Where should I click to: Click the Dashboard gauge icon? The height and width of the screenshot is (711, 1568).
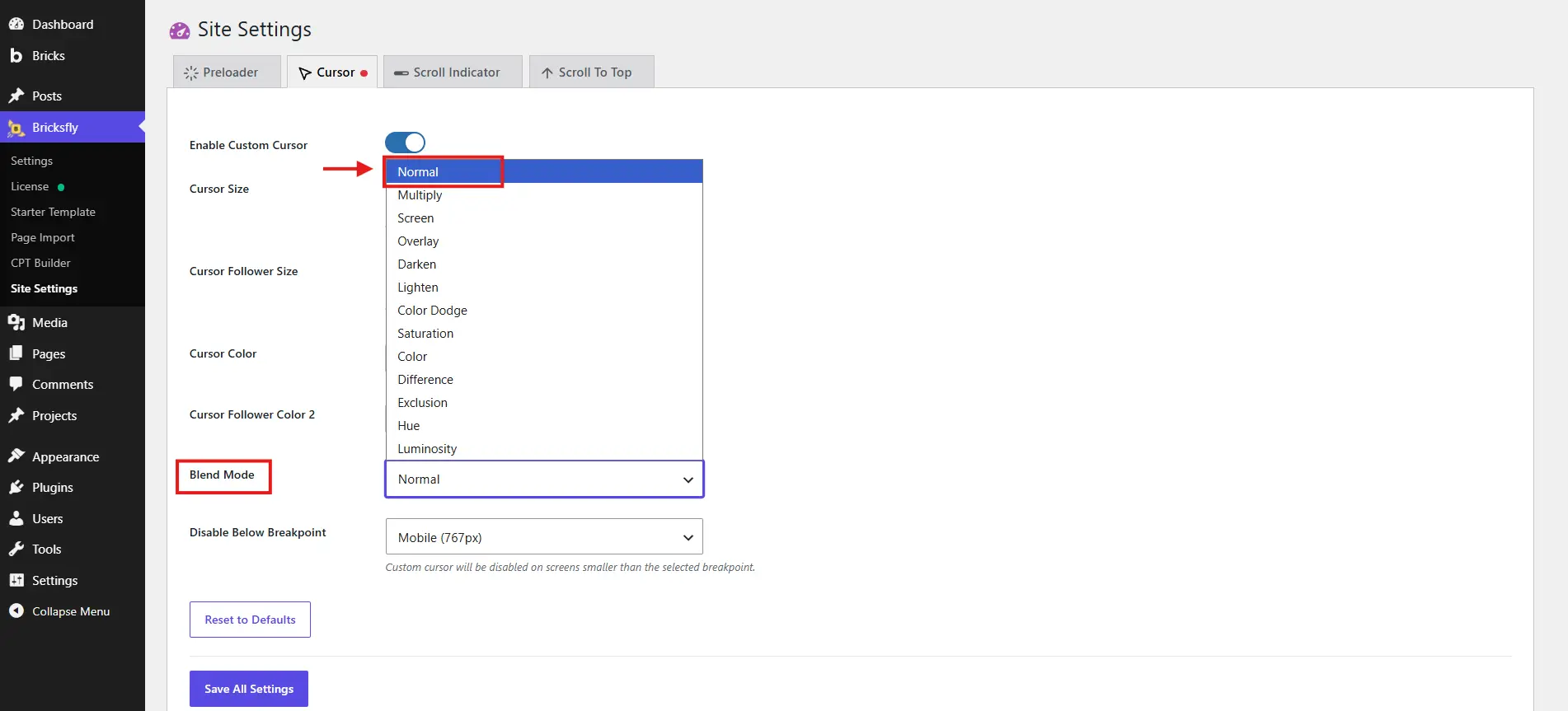tap(16, 24)
